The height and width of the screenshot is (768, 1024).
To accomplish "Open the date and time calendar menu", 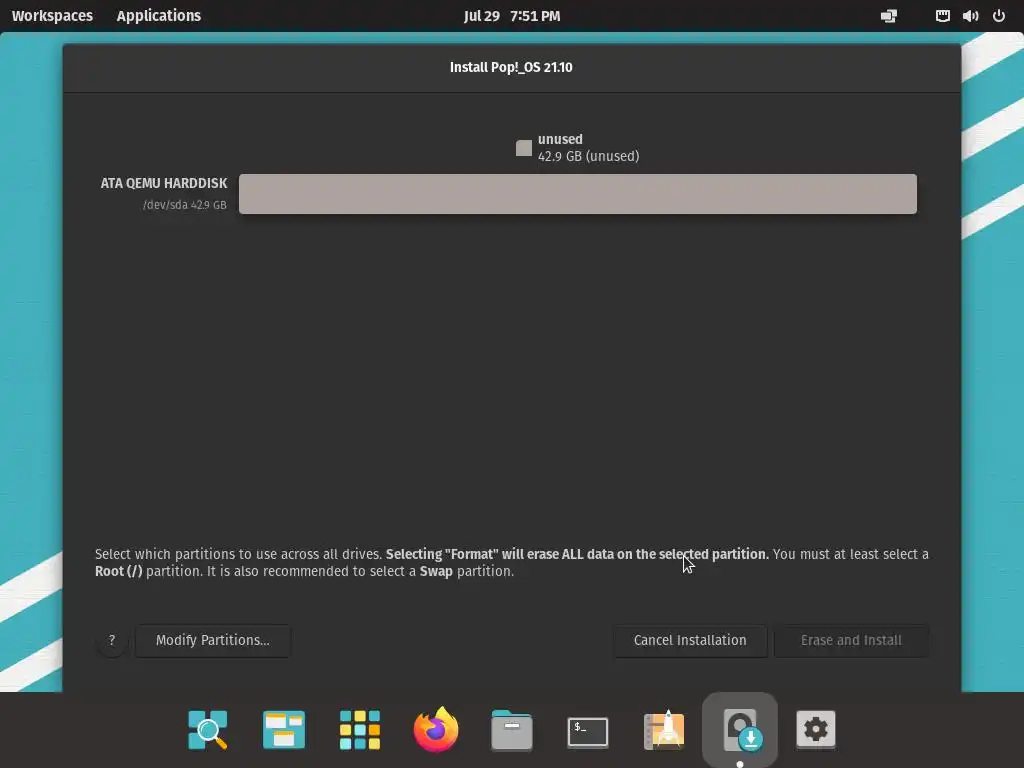I will click(x=512, y=16).
